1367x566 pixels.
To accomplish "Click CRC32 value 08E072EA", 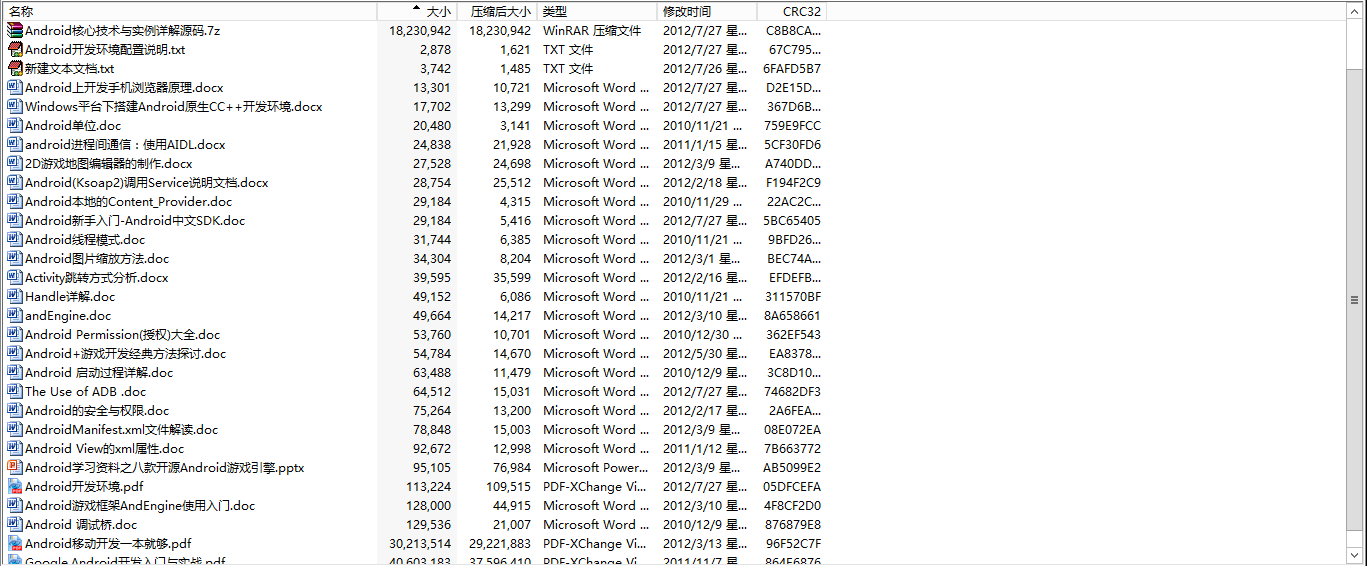I will (792, 429).
